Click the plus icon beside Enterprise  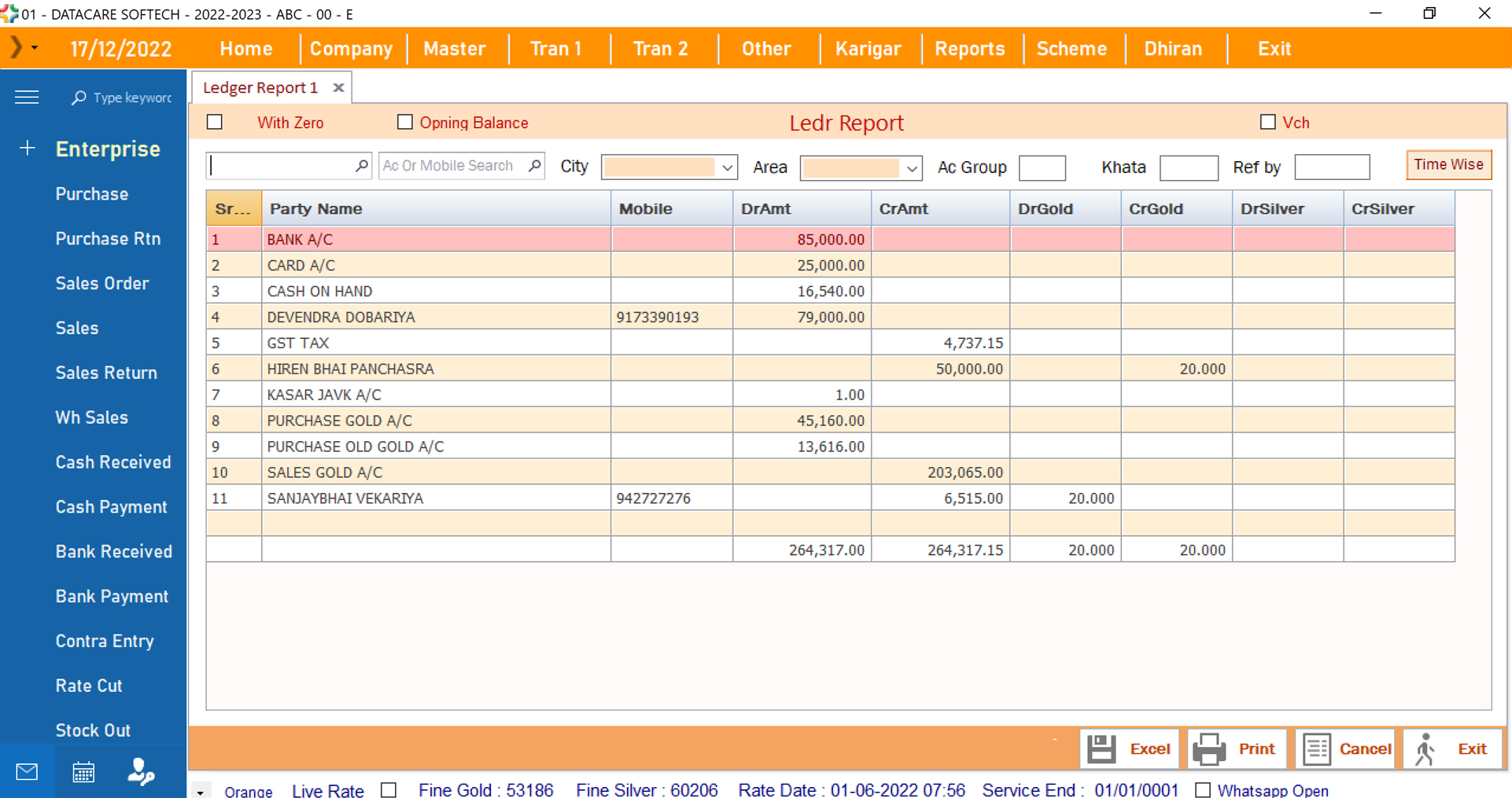point(28,148)
